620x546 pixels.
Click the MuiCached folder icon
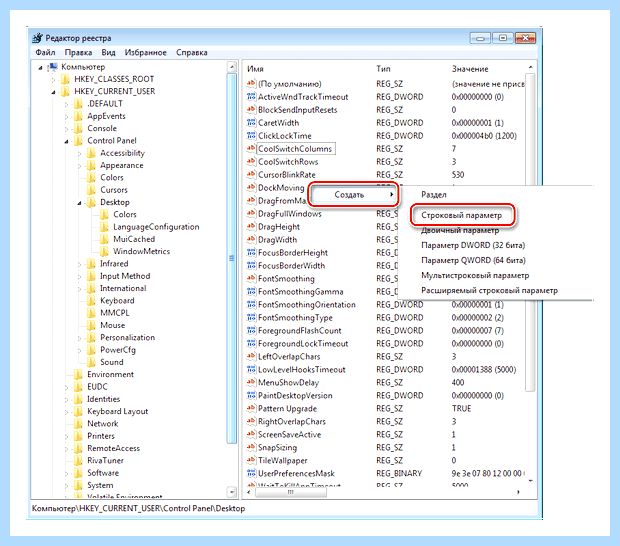coord(104,239)
